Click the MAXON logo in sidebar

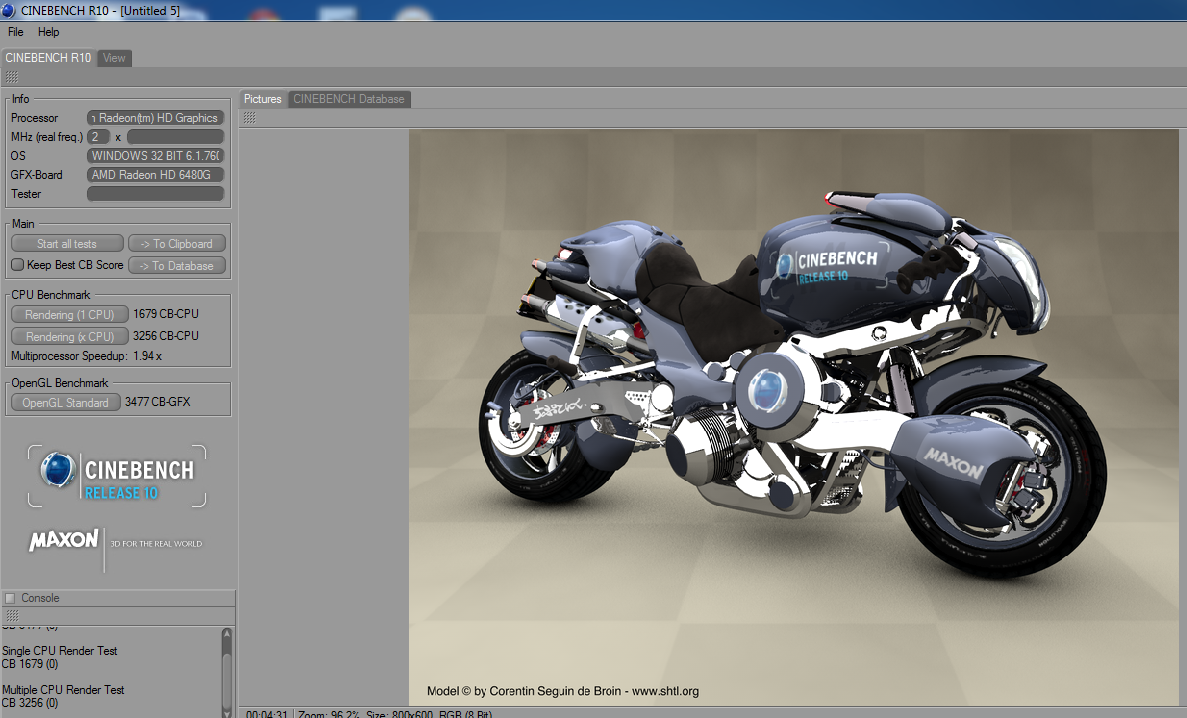64,540
